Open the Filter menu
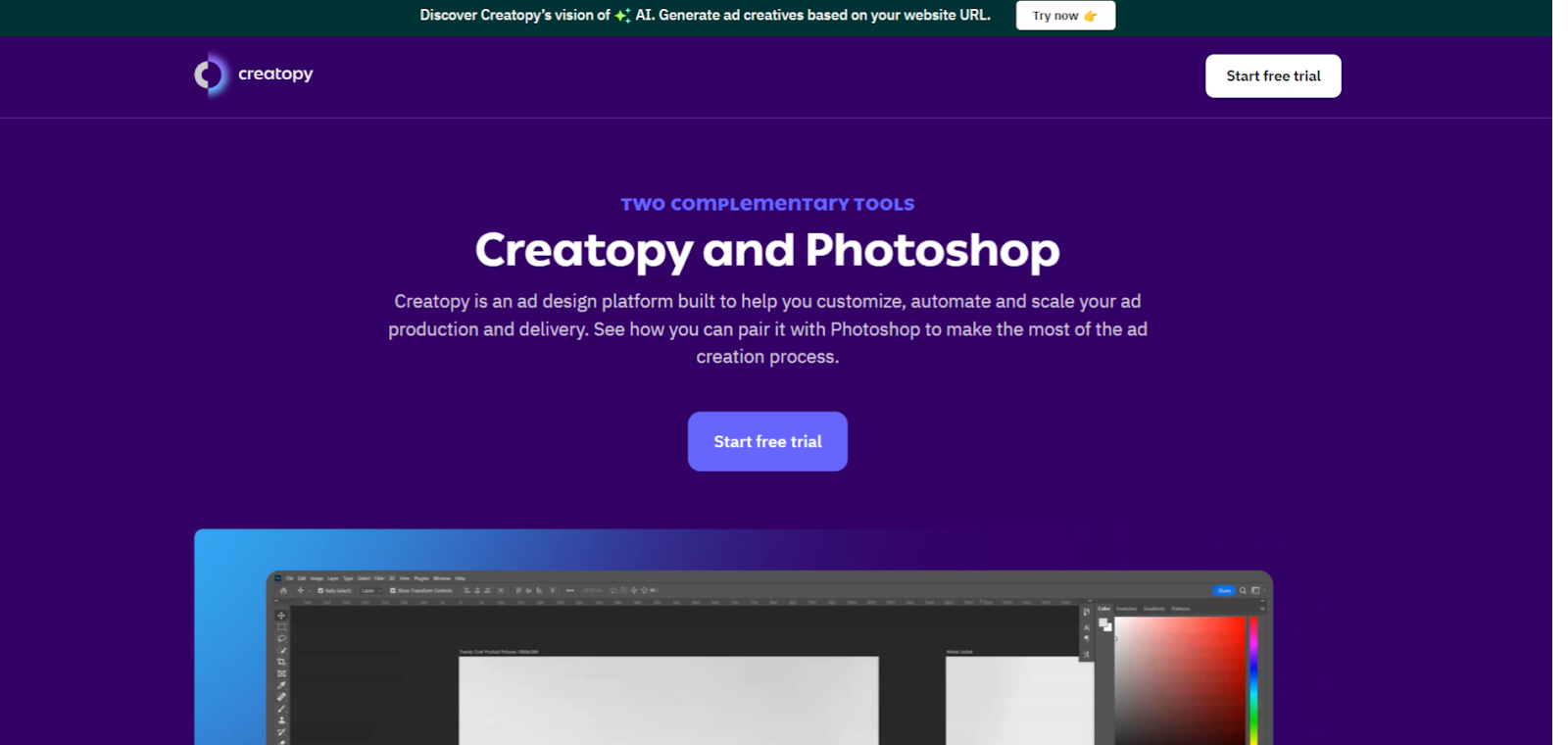 coord(379,578)
